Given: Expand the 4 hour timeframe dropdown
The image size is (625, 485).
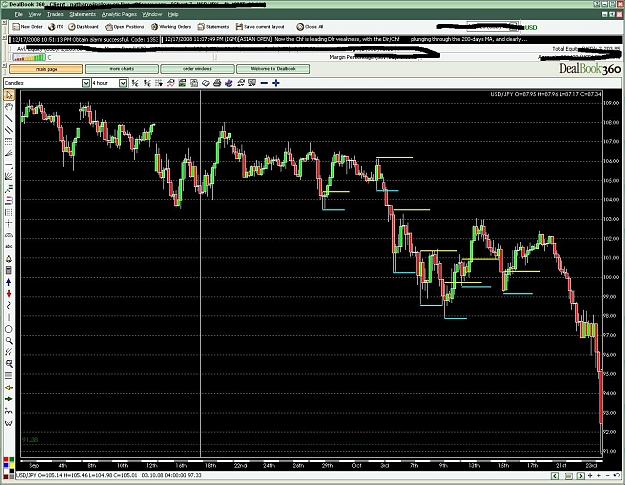Looking at the screenshot, I should tap(123, 83).
